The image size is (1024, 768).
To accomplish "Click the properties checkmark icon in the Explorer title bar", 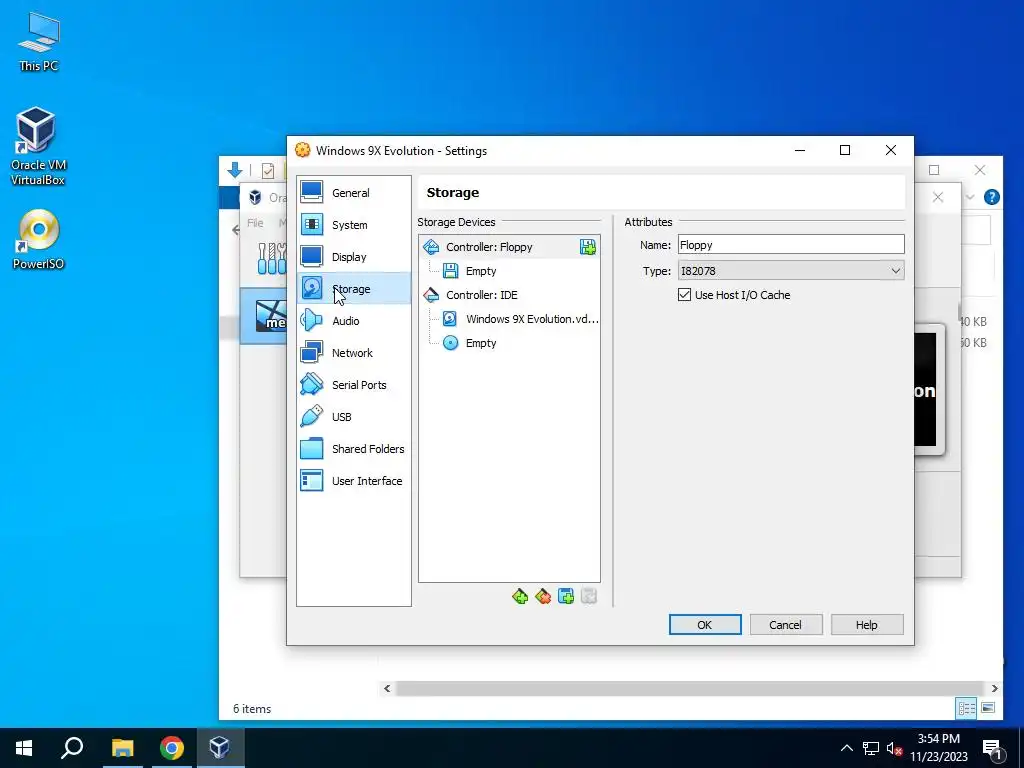I will [268, 170].
